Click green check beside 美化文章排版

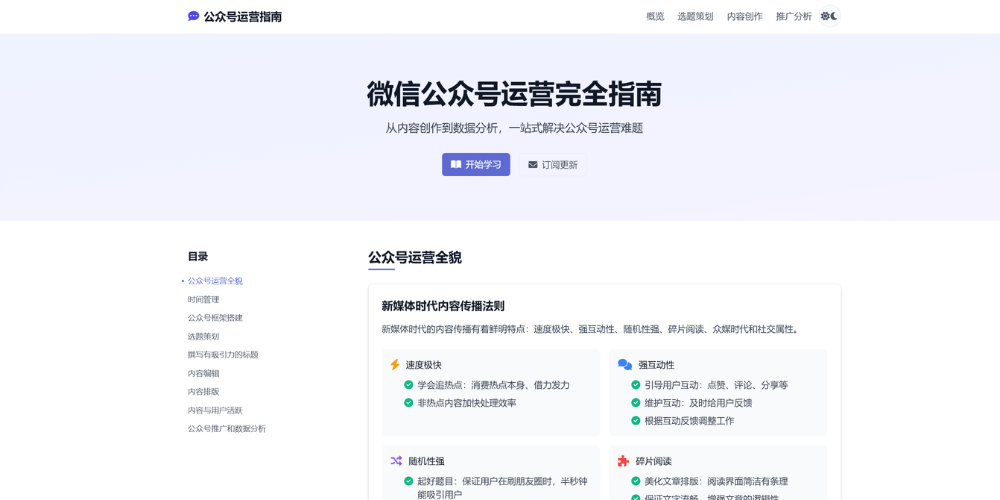click(636, 482)
